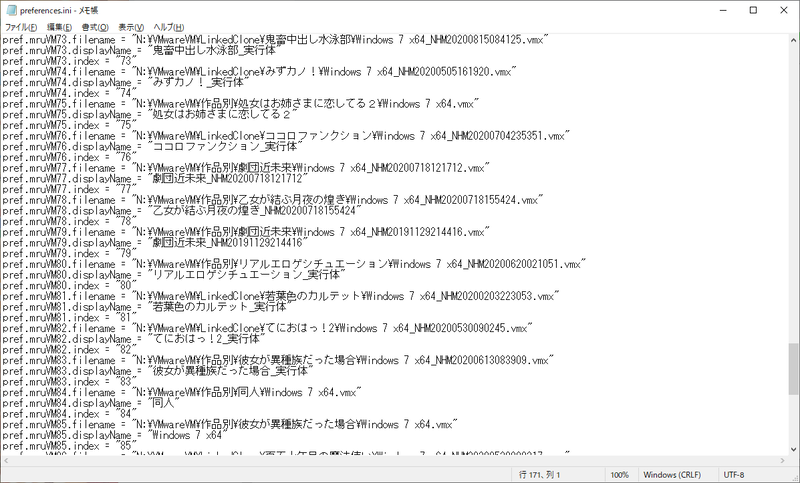Place cursor on pref.mruVM82.filename line

point(268,329)
